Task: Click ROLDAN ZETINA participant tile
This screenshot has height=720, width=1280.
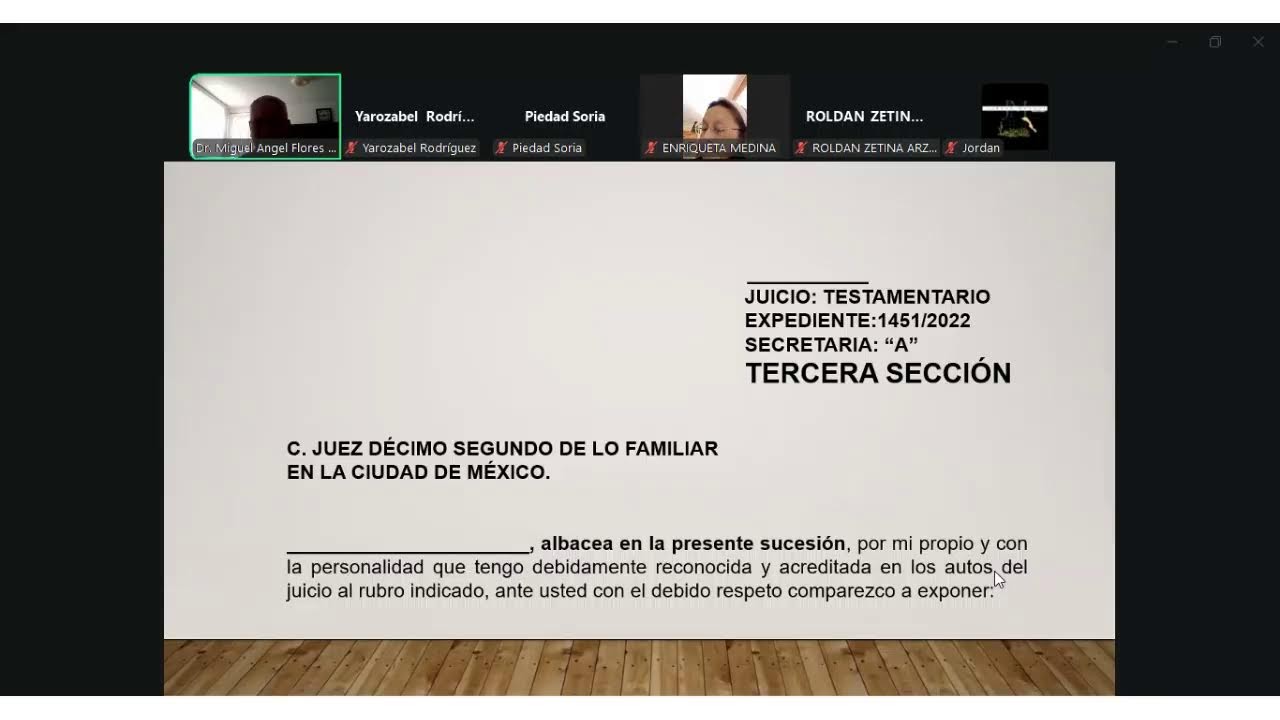Action: 865,116
